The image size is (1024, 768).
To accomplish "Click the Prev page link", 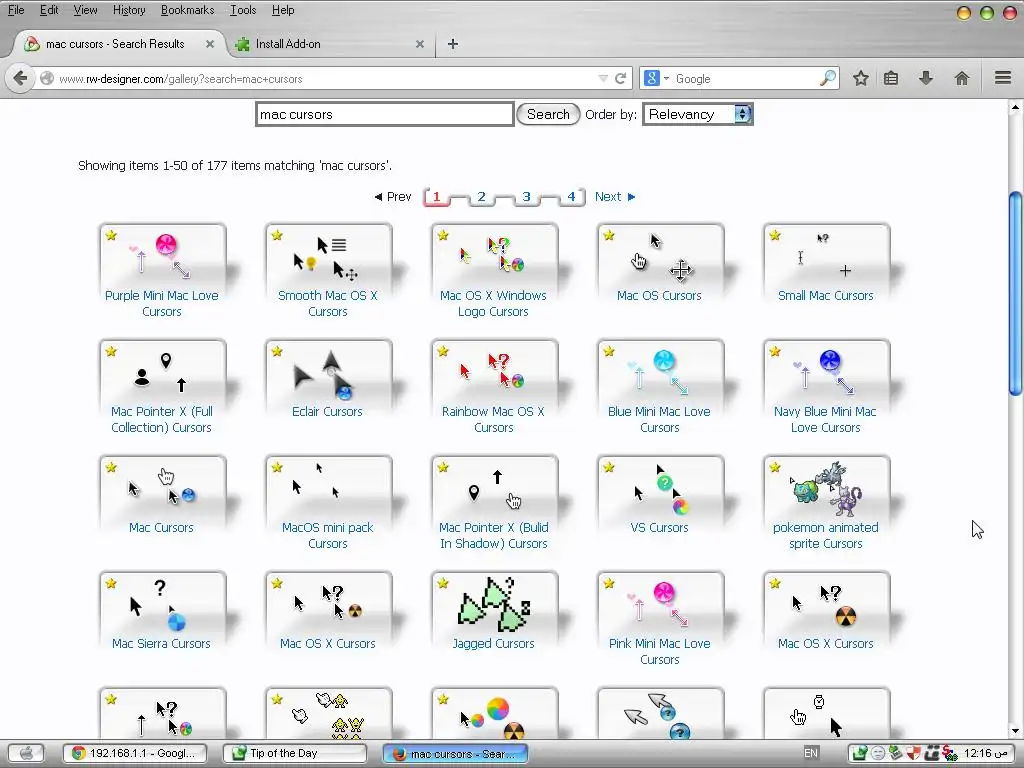I will (392, 197).
